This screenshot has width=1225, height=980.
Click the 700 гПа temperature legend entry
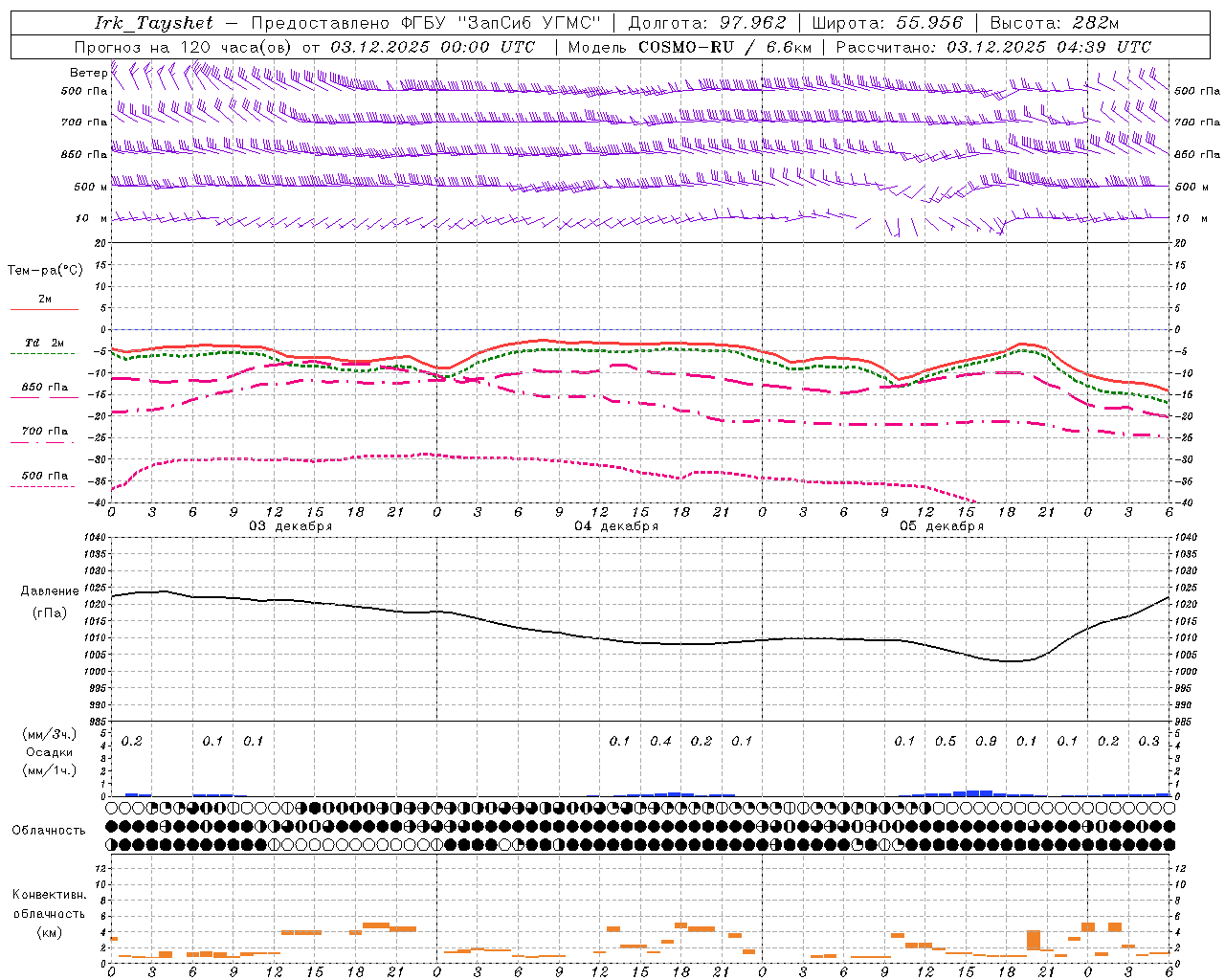[x=45, y=432]
